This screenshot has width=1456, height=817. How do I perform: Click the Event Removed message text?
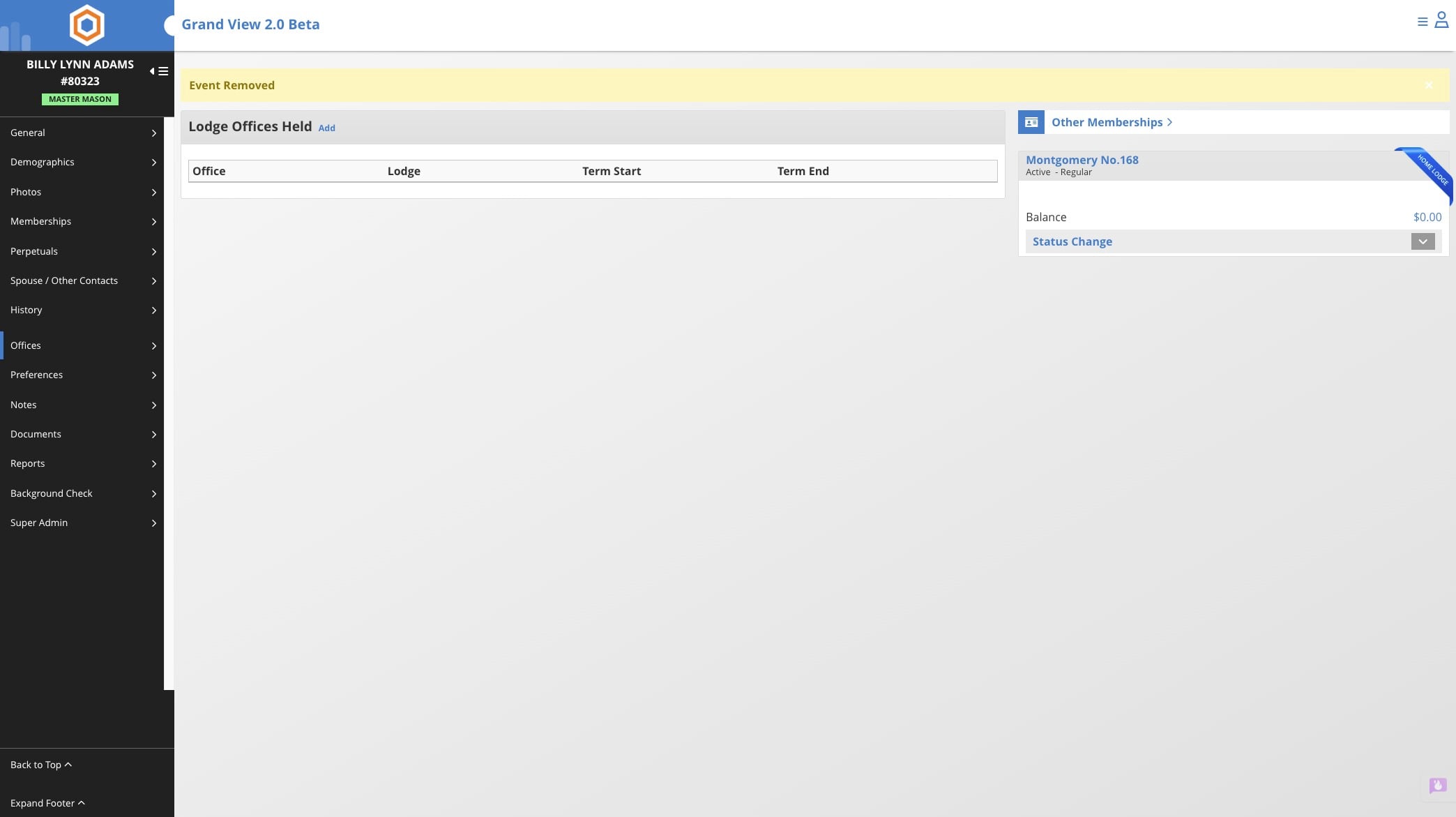click(x=232, y=85)
